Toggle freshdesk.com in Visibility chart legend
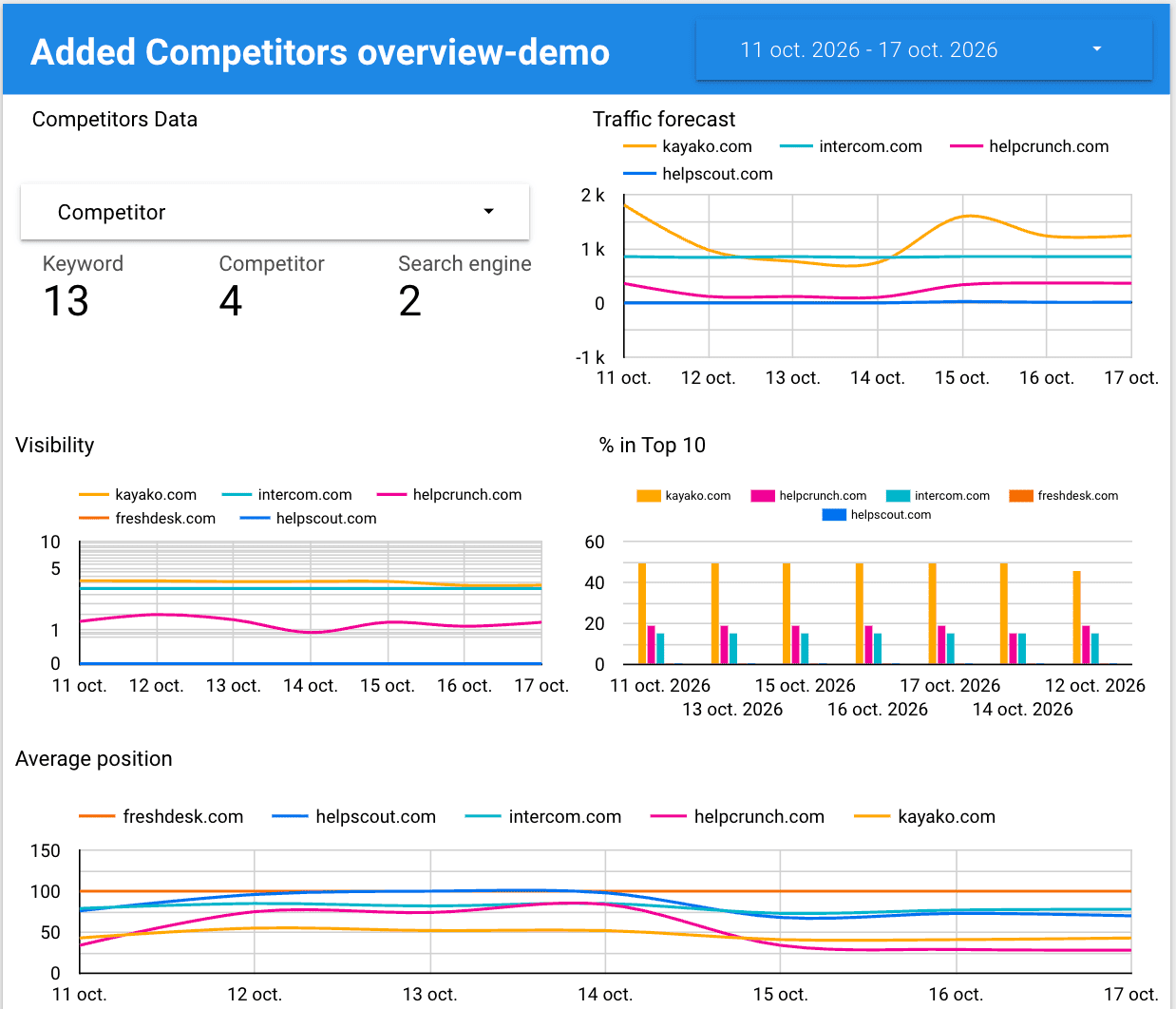The image size is (1176, 1009). coord(147,519)
